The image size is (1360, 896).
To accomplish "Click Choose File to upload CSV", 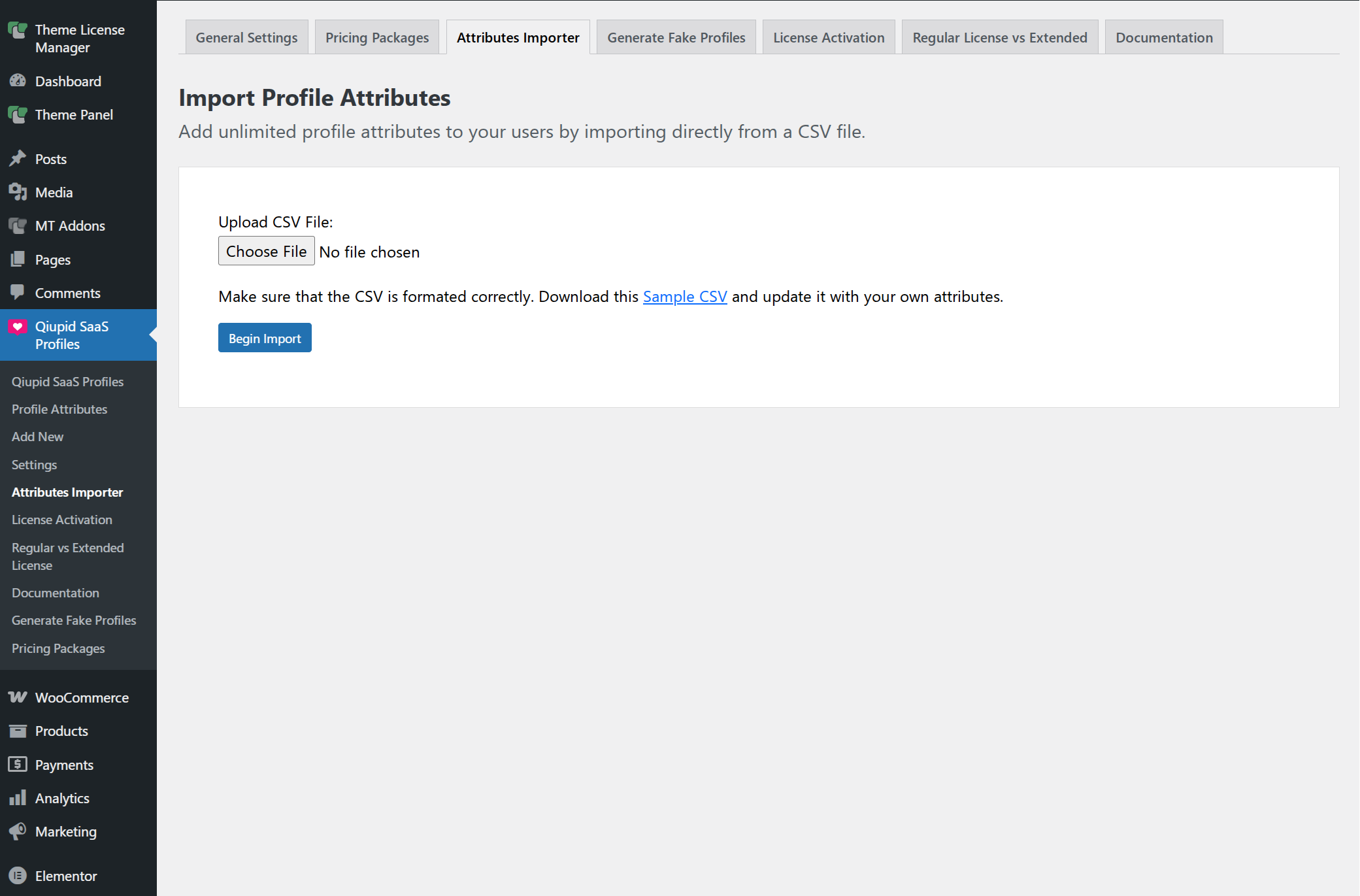I will 266,252.
